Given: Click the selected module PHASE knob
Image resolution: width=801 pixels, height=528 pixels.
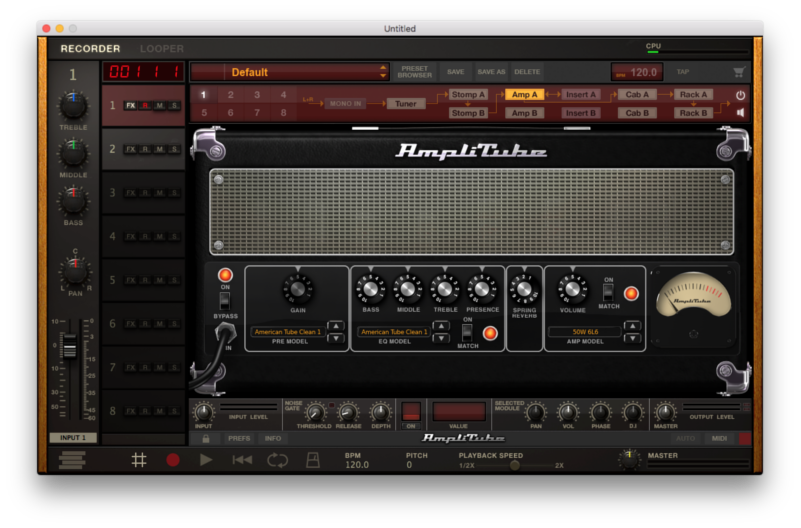Looking at the screenshot, I should [600, 412].
